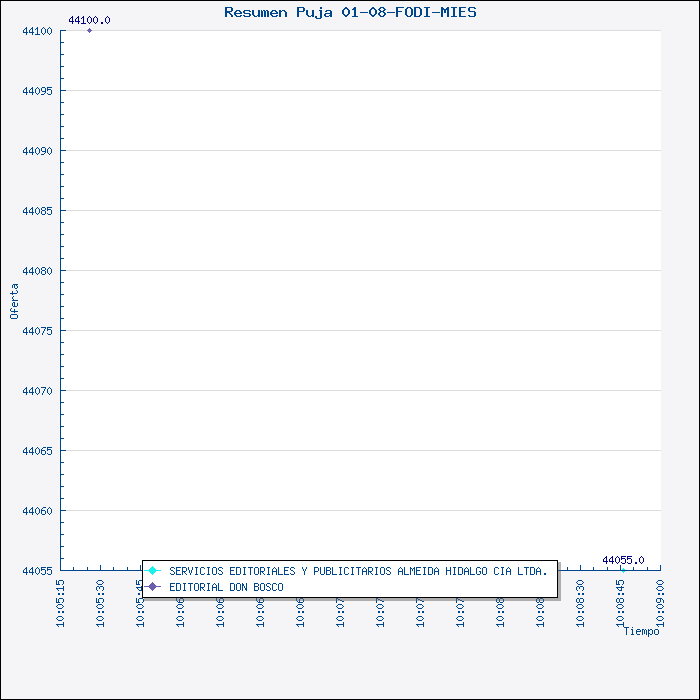The width and height of the screenshot is (700, 700).
Task: Click the 44070 y-axis tick label
Action: 37,391
